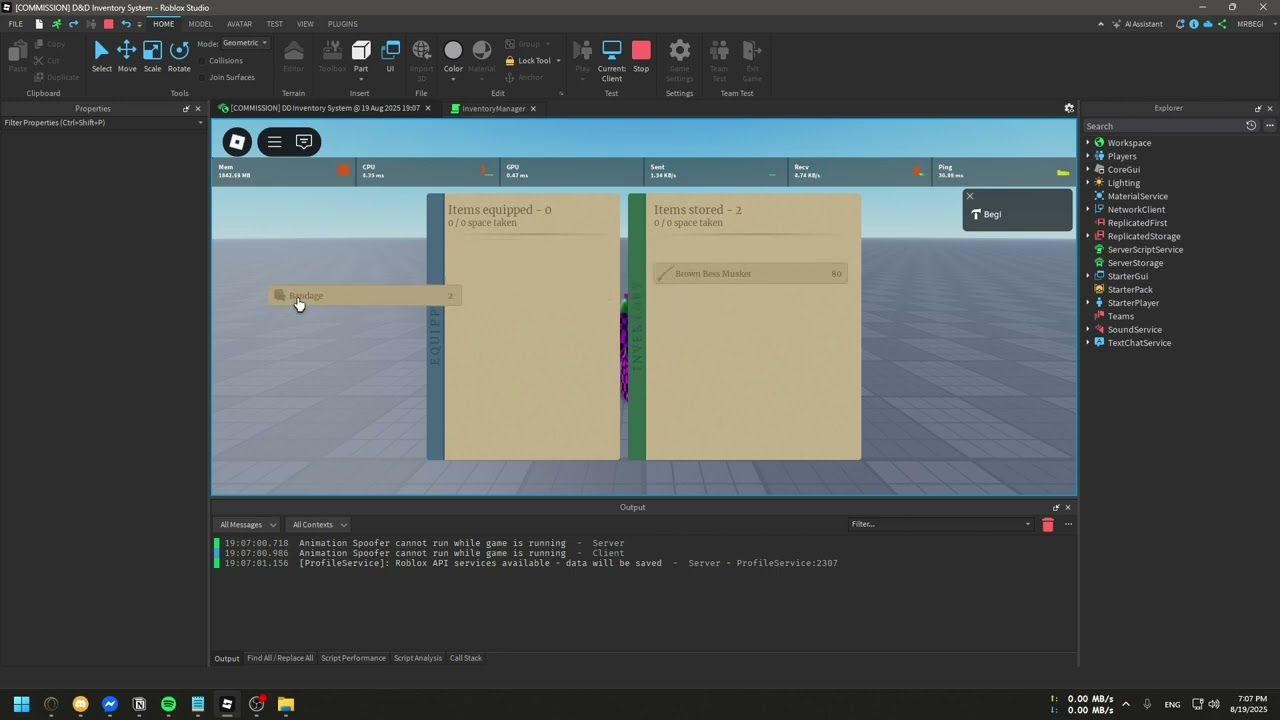Open the InventoryManager script tab
The width and height of the screenshot is (1280, 720).
point(493,108)
